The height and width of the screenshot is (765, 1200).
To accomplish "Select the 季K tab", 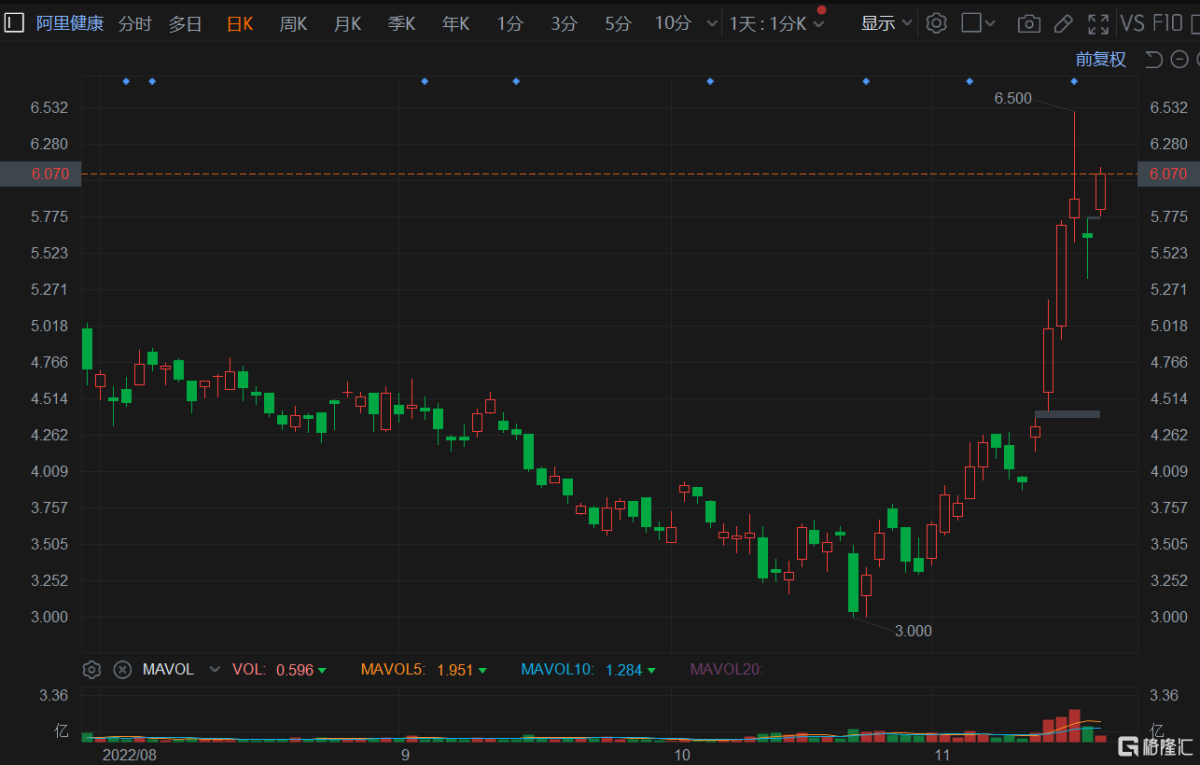I will click(x=401, y=23).
